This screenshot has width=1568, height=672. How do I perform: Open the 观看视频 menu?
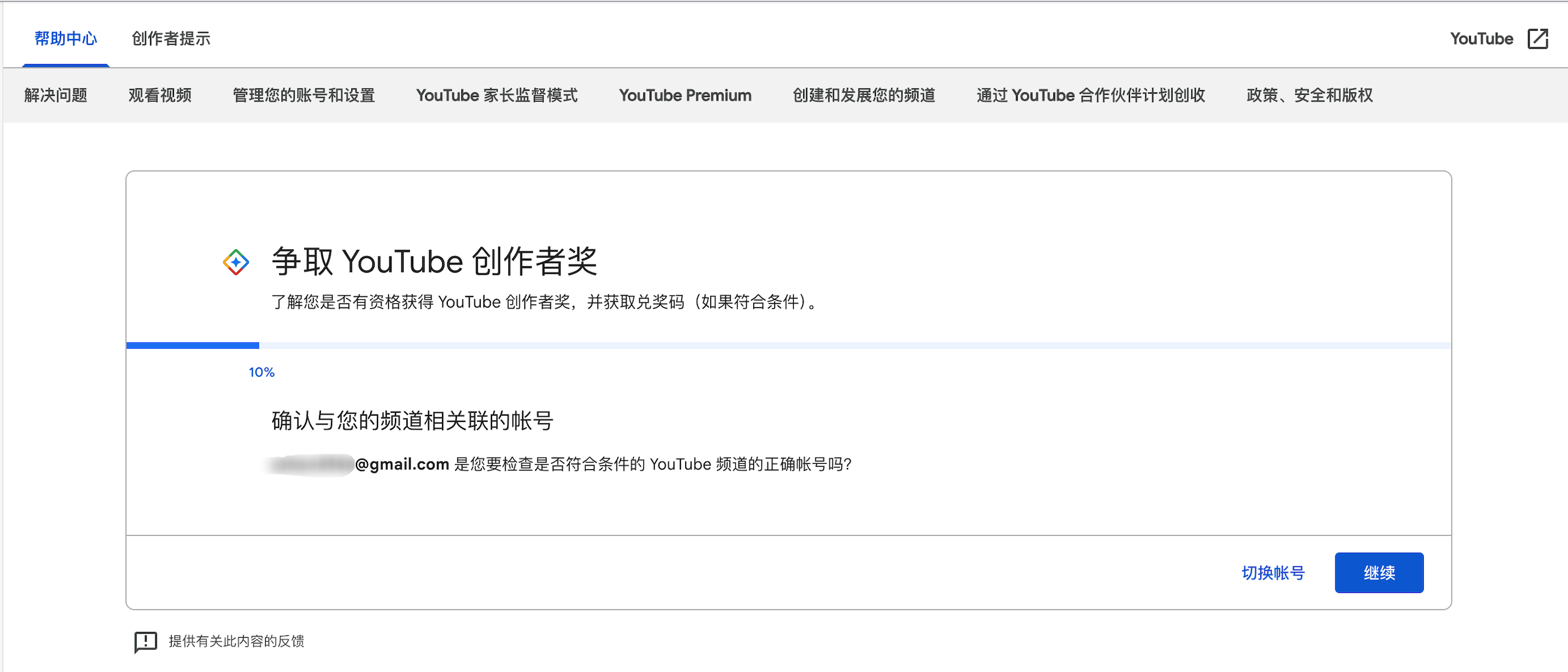click(160, 95)
